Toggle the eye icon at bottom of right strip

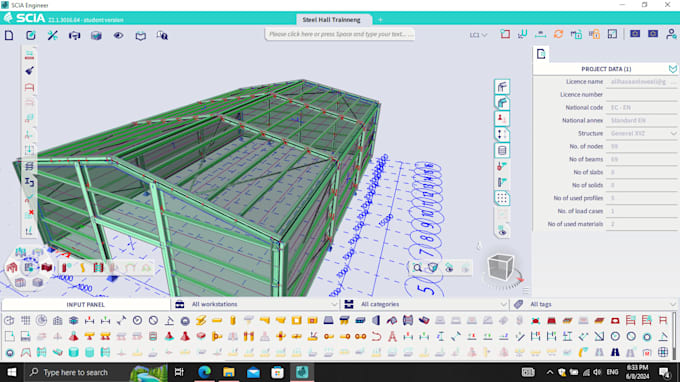pyautogui.click(x=502, y=231)
